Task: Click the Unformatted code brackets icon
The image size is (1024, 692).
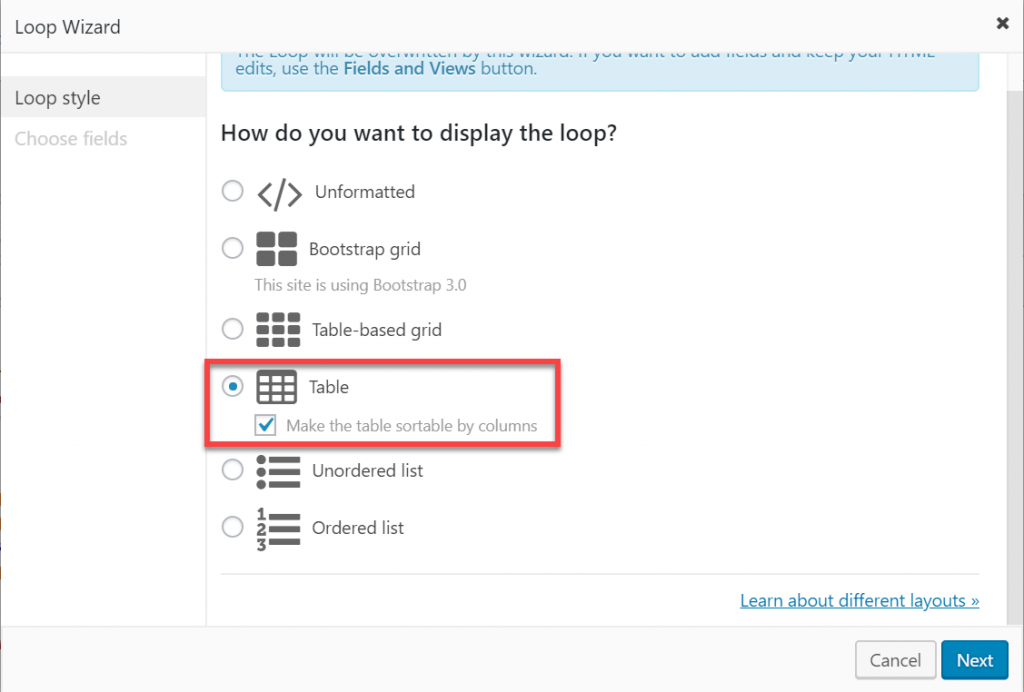Action: (x=279, y=193)
